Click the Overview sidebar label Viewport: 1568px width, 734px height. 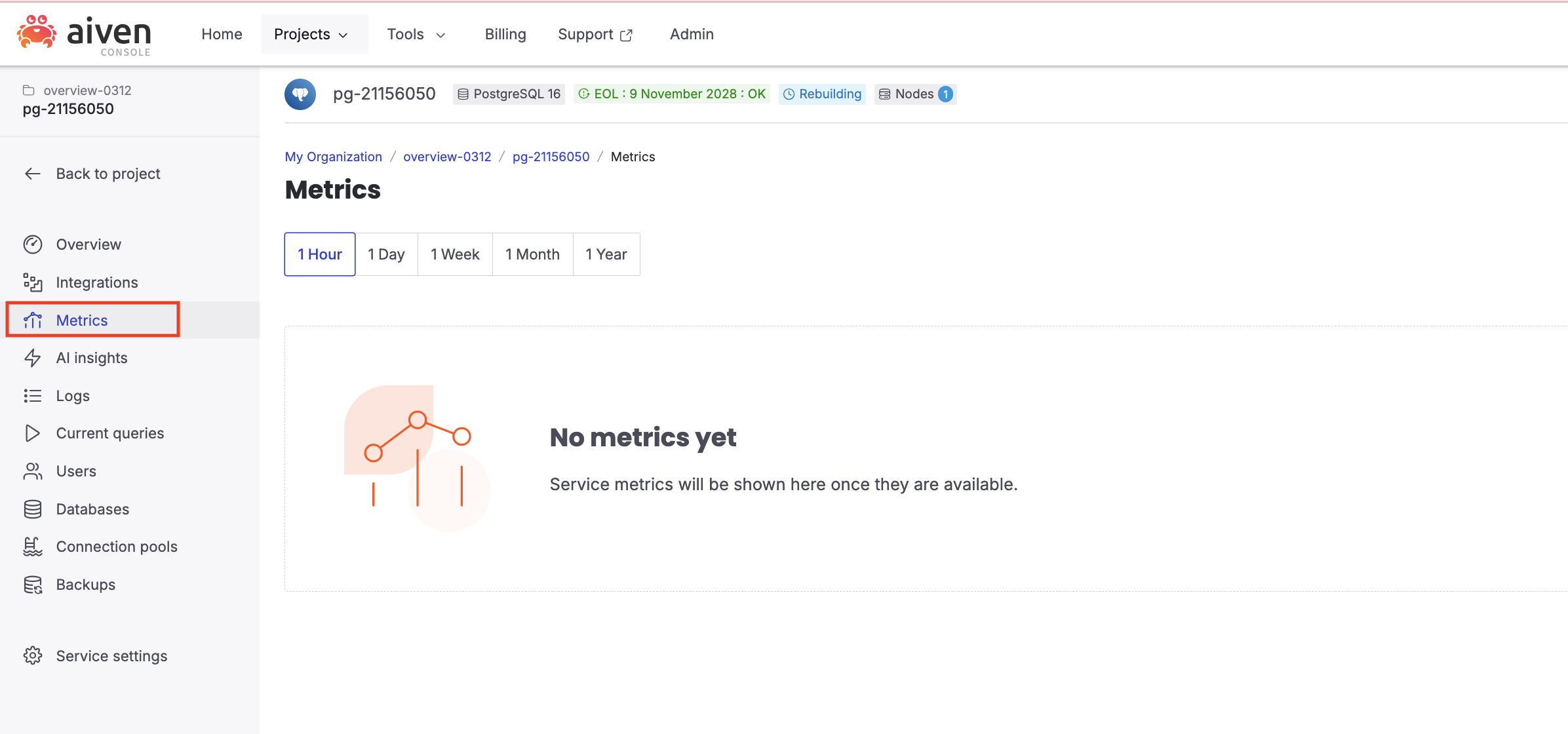coord(88,244)
